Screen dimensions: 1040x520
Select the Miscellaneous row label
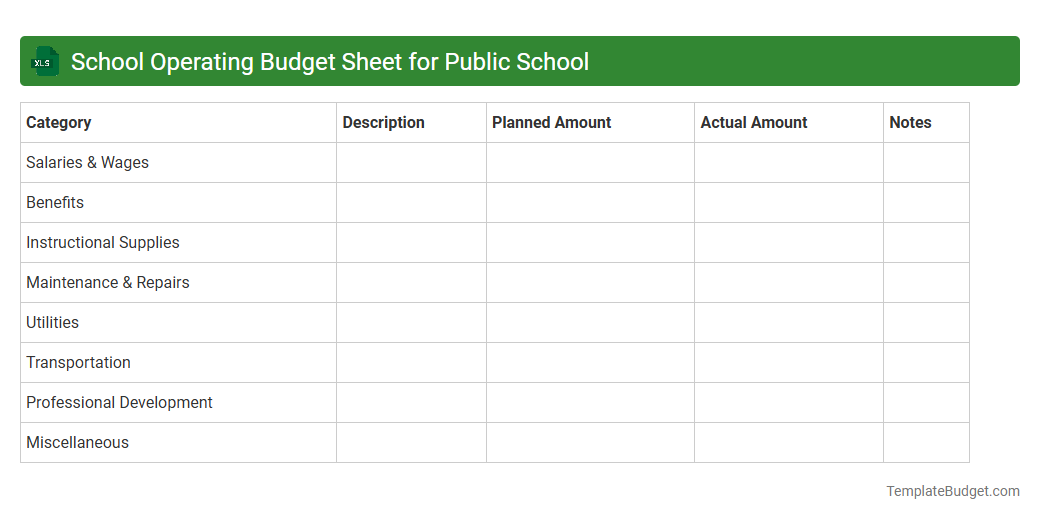(78, 442)
